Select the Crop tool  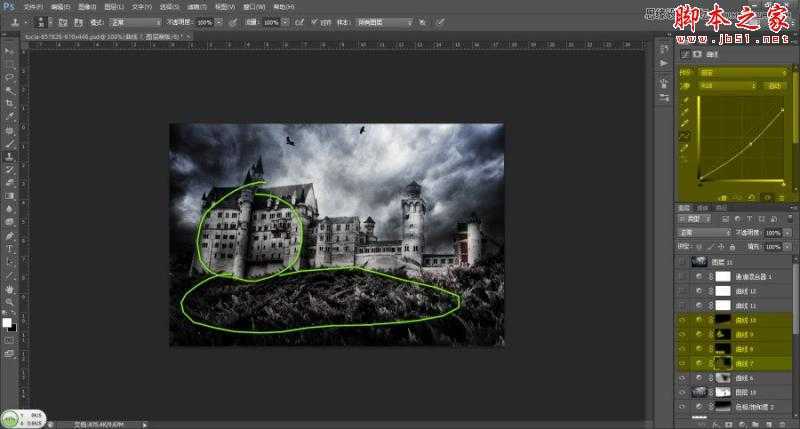tap(9, 104)
